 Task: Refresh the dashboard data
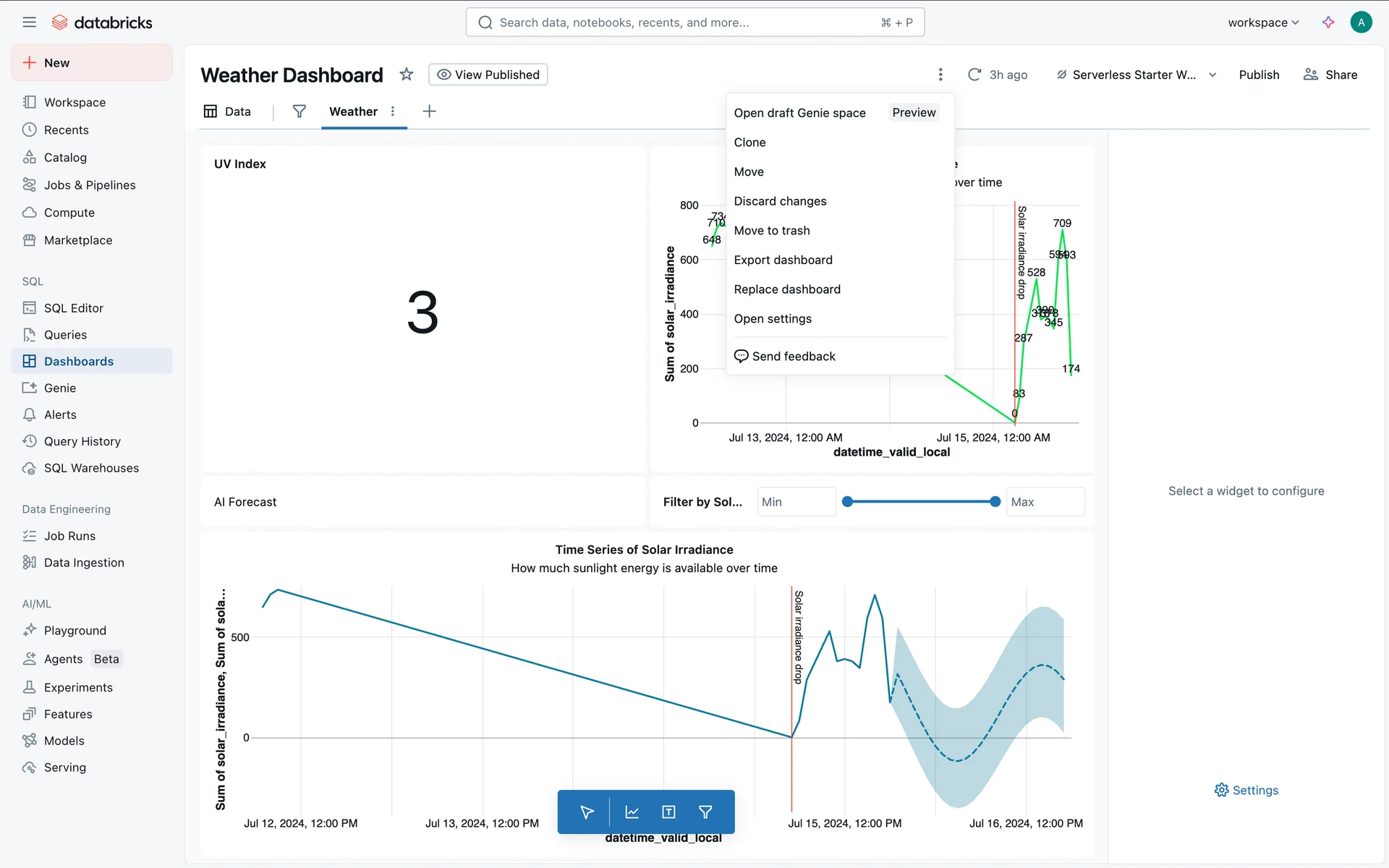point(974,75)
